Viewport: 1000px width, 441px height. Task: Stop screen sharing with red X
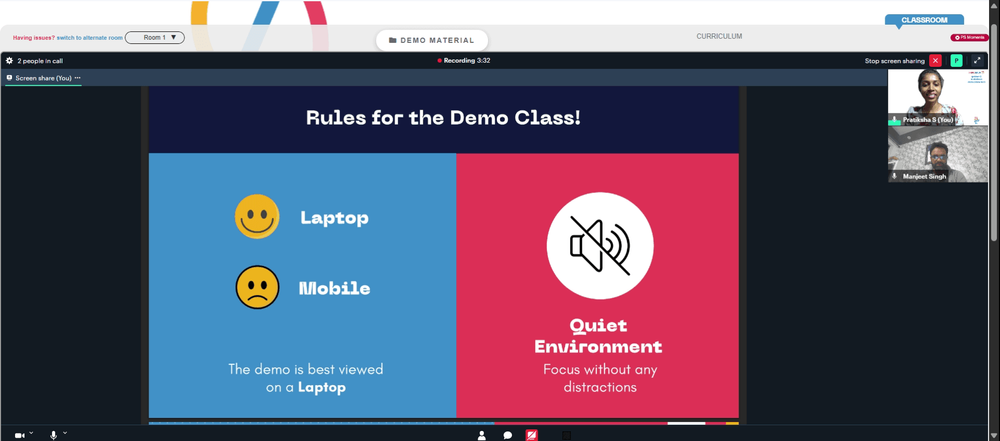point(935,61)
